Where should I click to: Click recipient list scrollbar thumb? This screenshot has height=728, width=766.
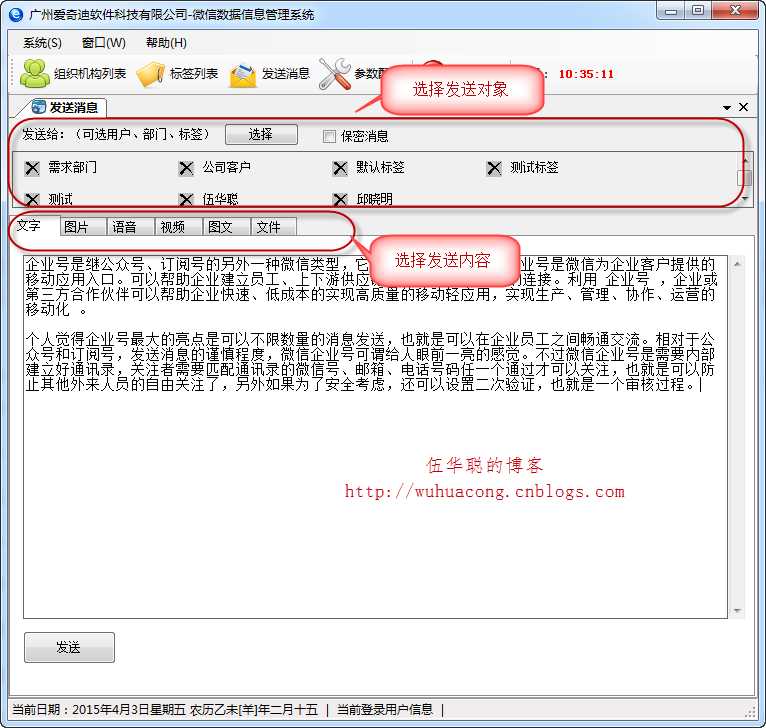tap(747, 178)
